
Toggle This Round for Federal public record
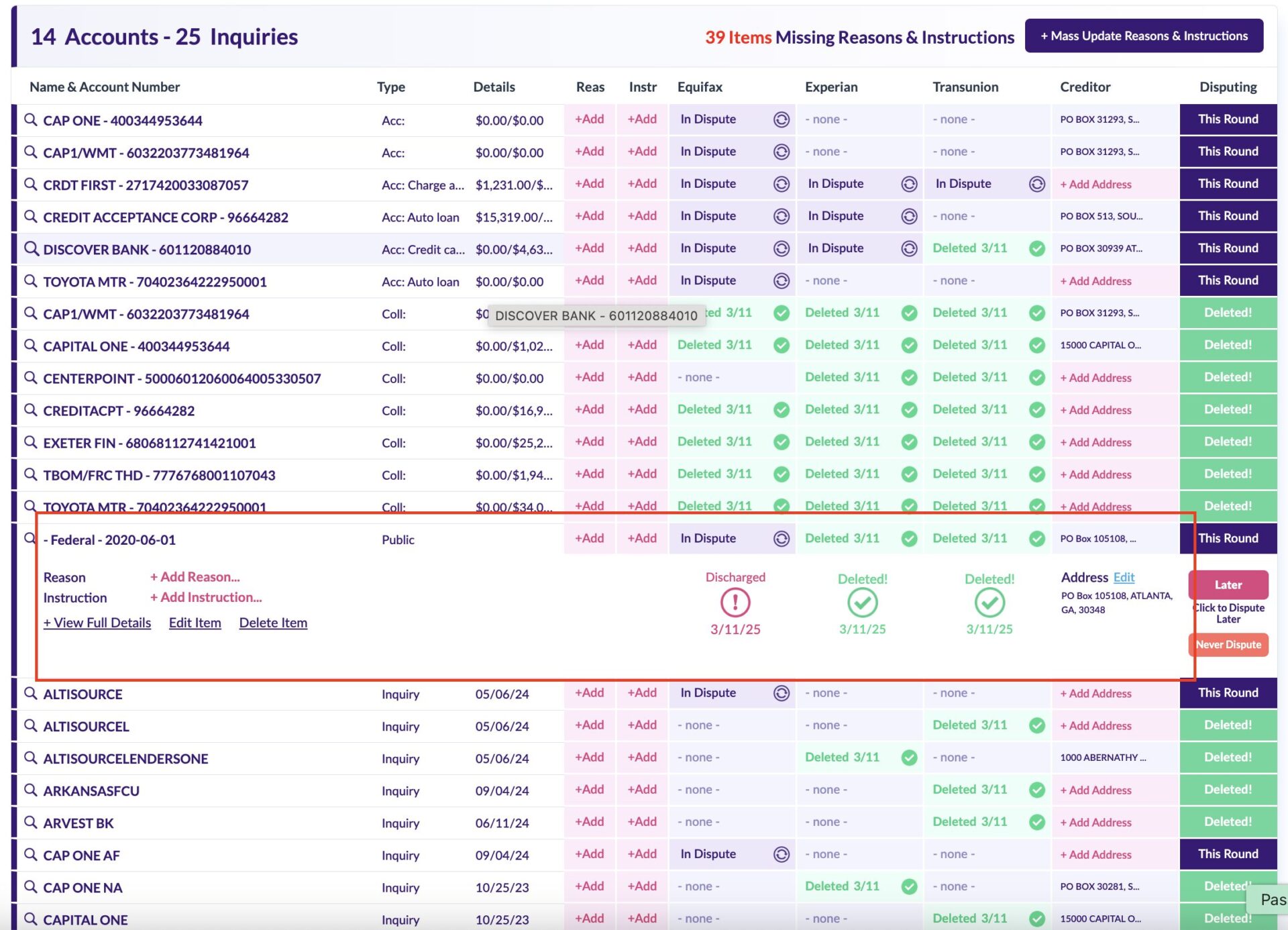[x=1228, y=538]
